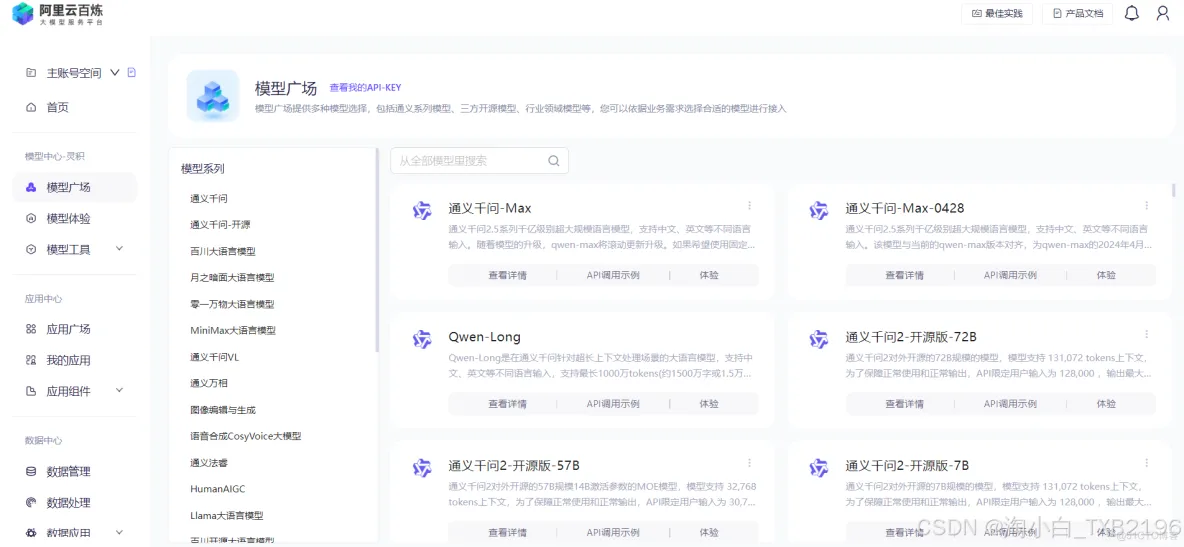Click the Qwen logo on 通义千问2-开源版-7B card
The width and height of the screenshot is (1184, 547).
(x=819, y=468)
